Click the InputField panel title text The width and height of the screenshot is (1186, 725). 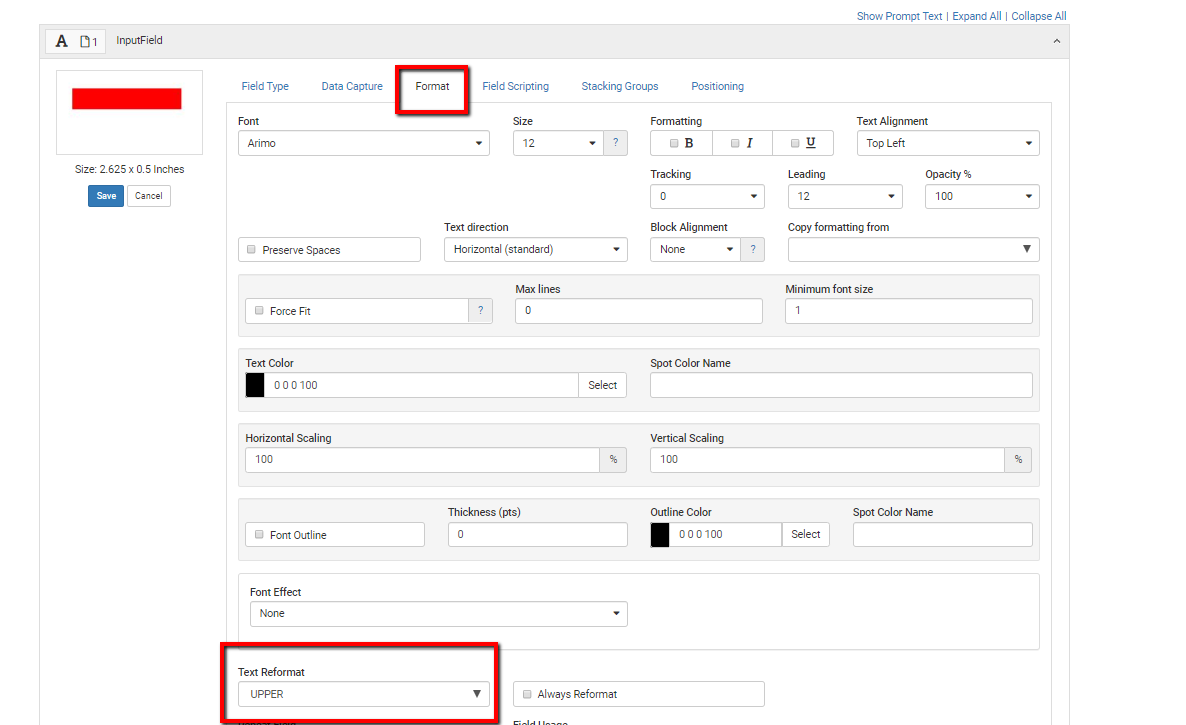[139, 41]
